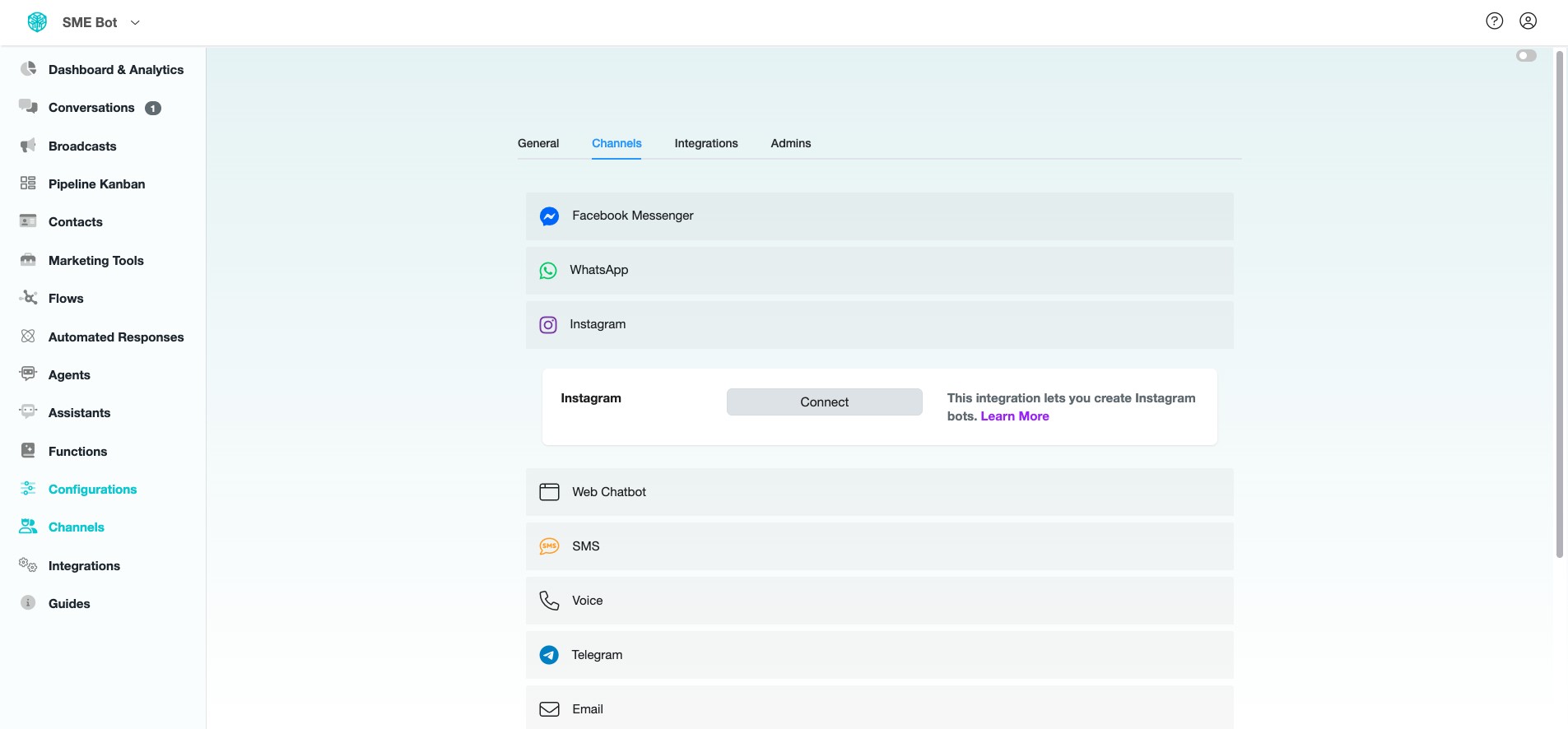1568x729 pixels.
Task: Expand the SMS channel row
Action: coord(879,546)
